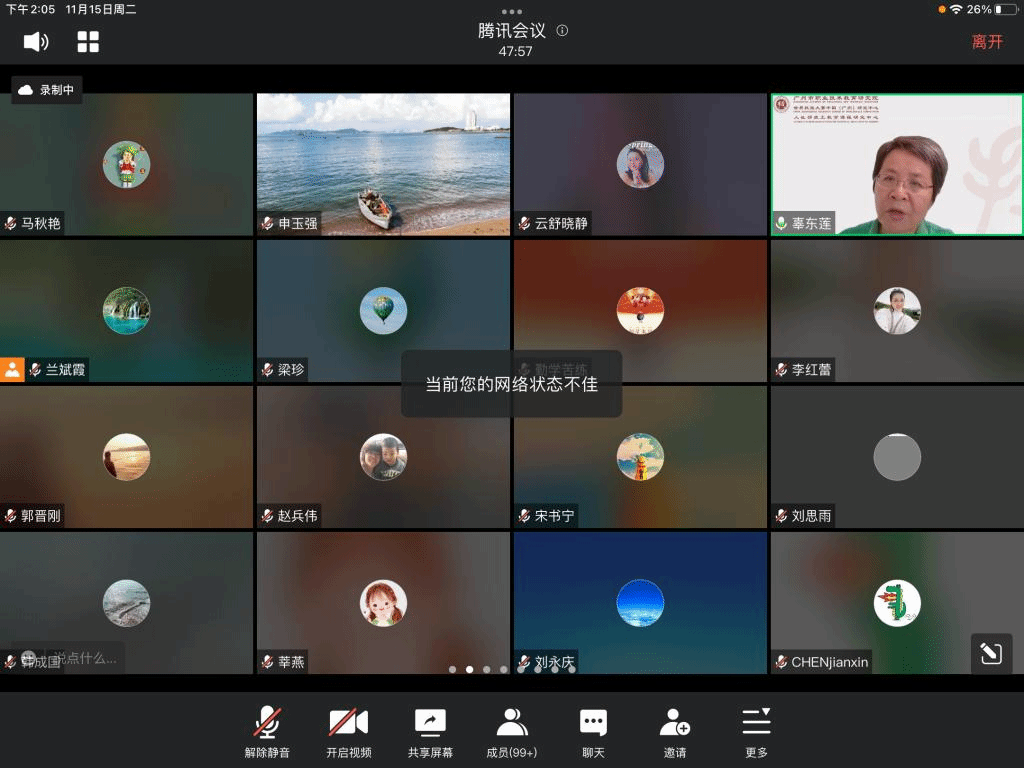The width and height of the screenshot is (1024, 768).
Task: Start 共享屏幕 screen sharing
Action: click(x=430, y=731)
